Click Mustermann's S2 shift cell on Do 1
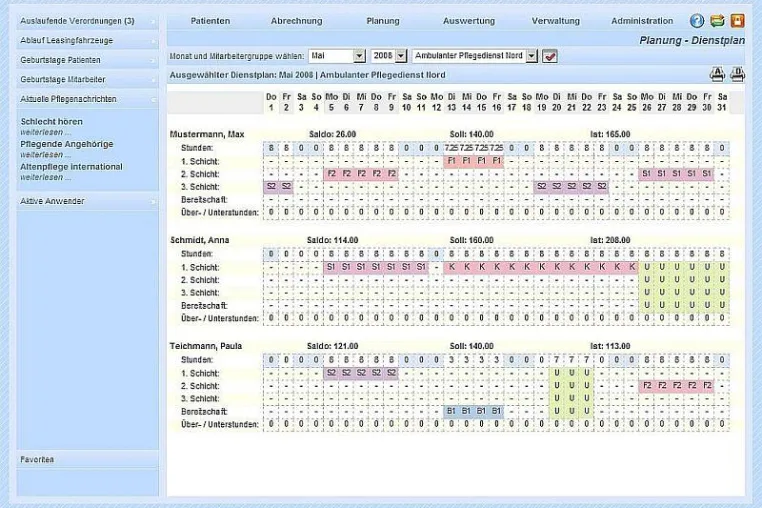This screenshot has height=508, width=762. click(x=271, y=187)
